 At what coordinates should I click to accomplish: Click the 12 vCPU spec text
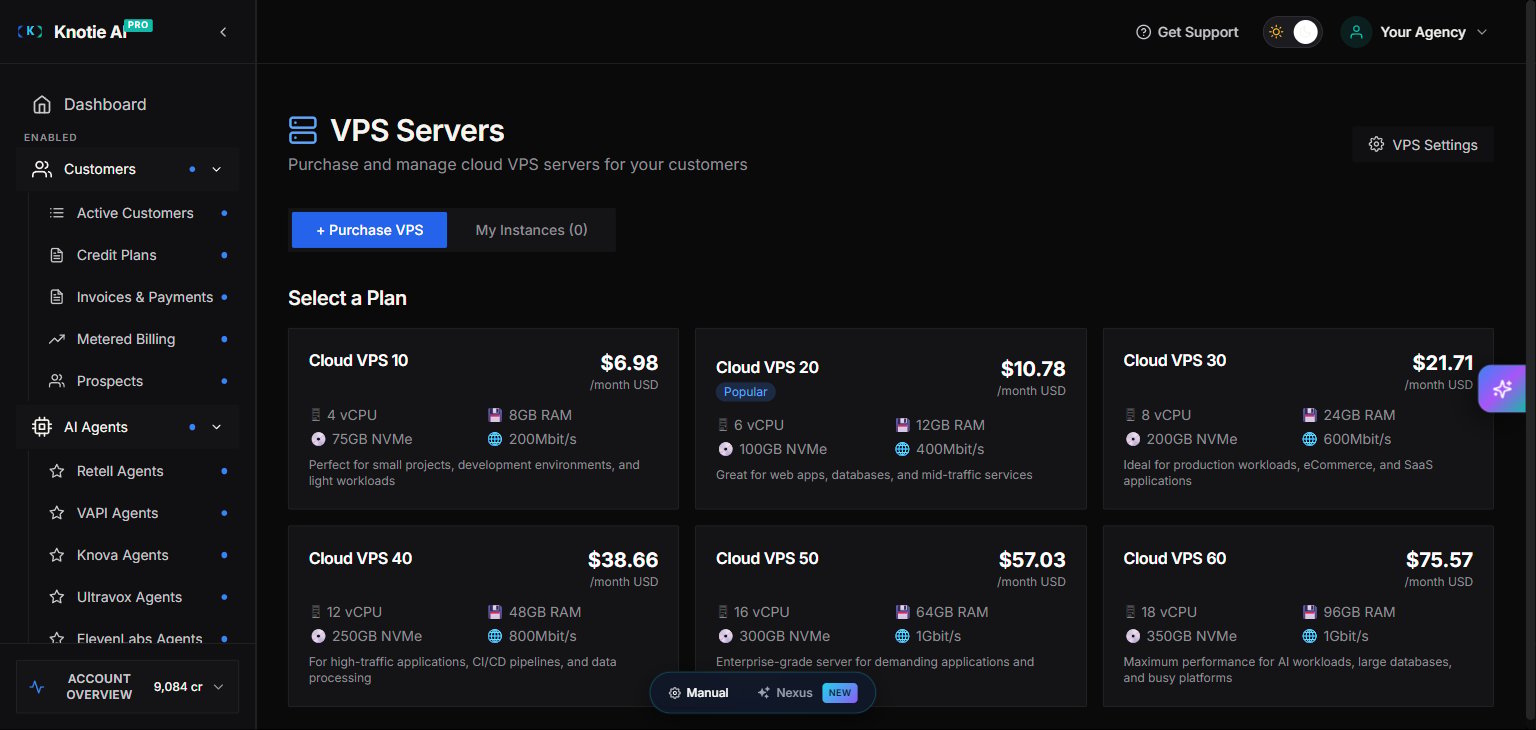tap(354, 612)
